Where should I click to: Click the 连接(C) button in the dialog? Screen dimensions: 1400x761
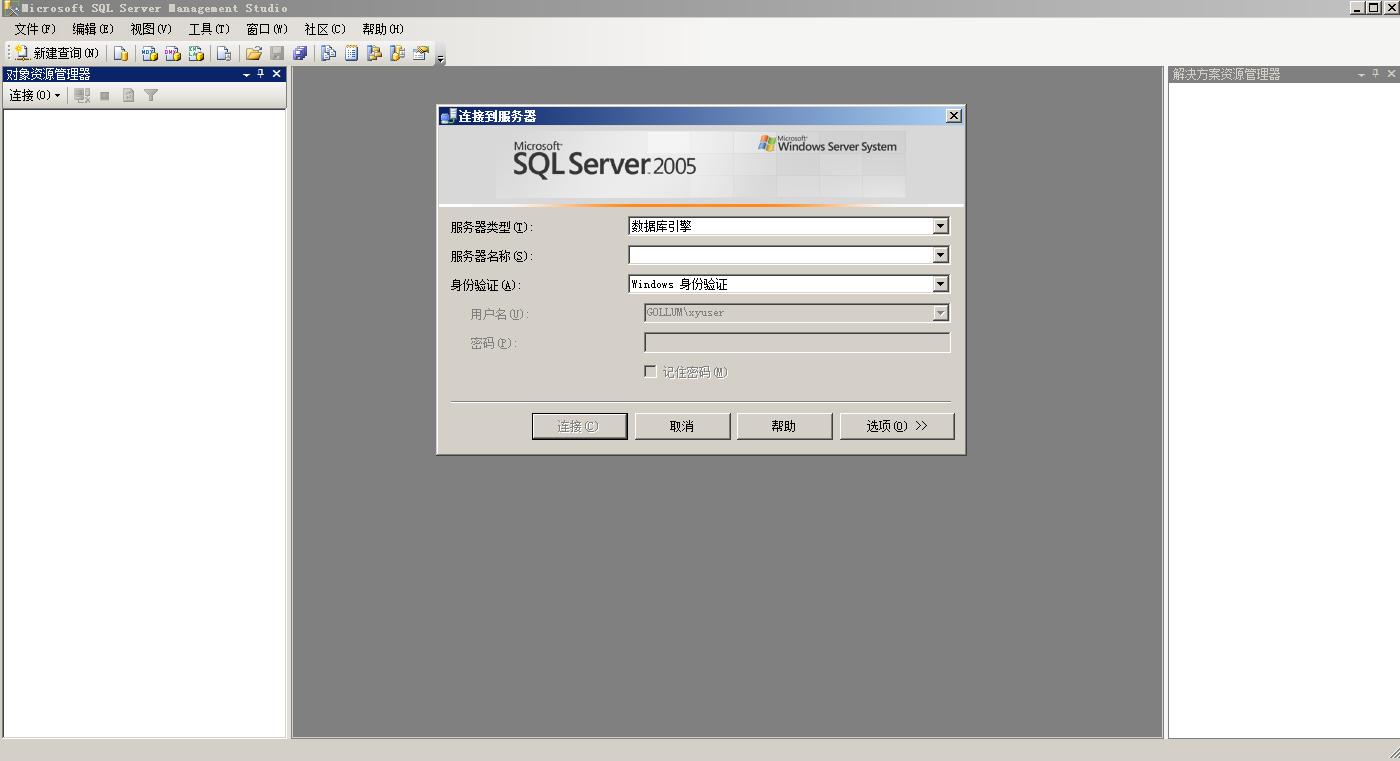pos(580,426)
